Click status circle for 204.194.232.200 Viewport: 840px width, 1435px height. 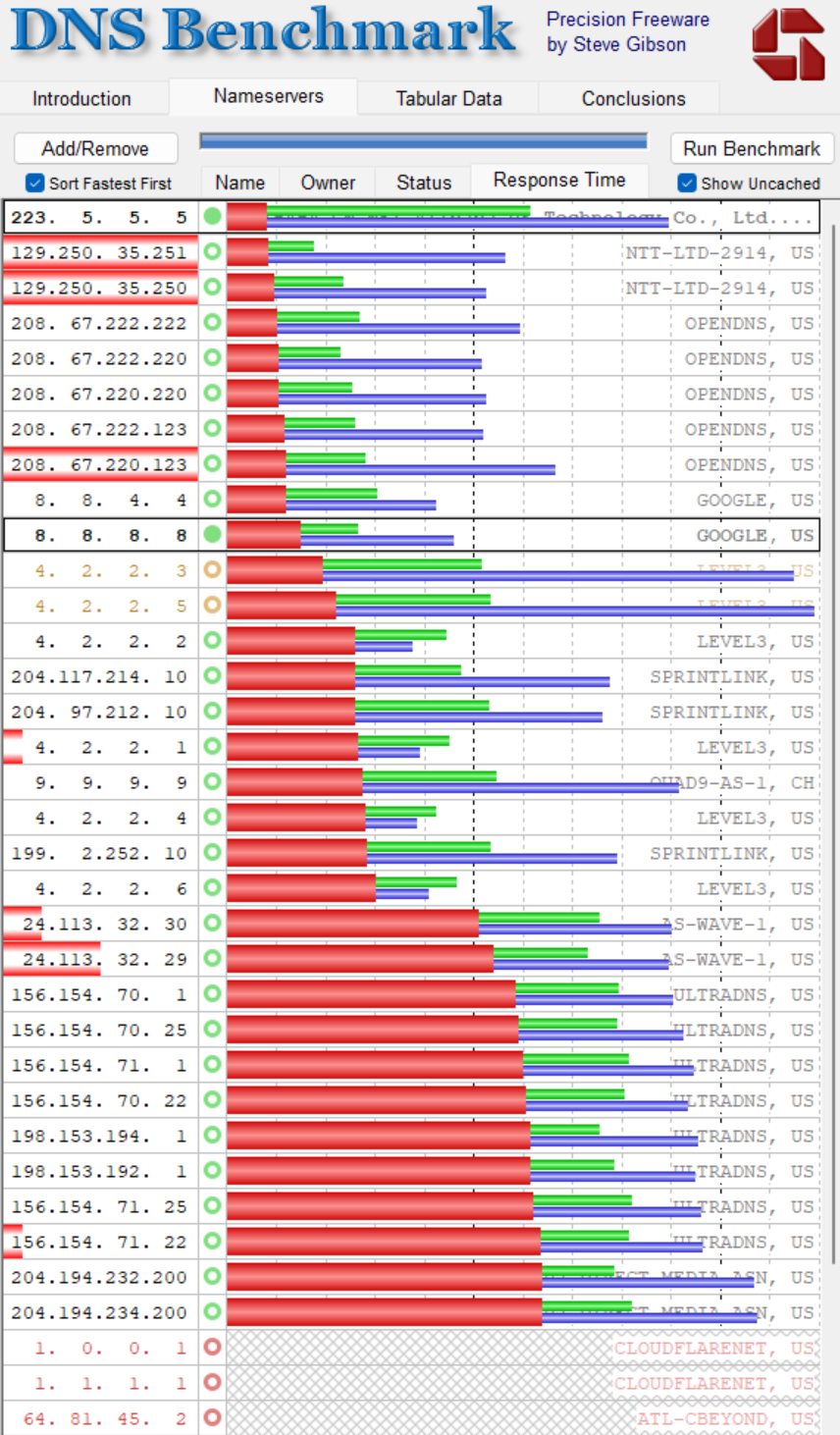click(x=212, y=1276)
